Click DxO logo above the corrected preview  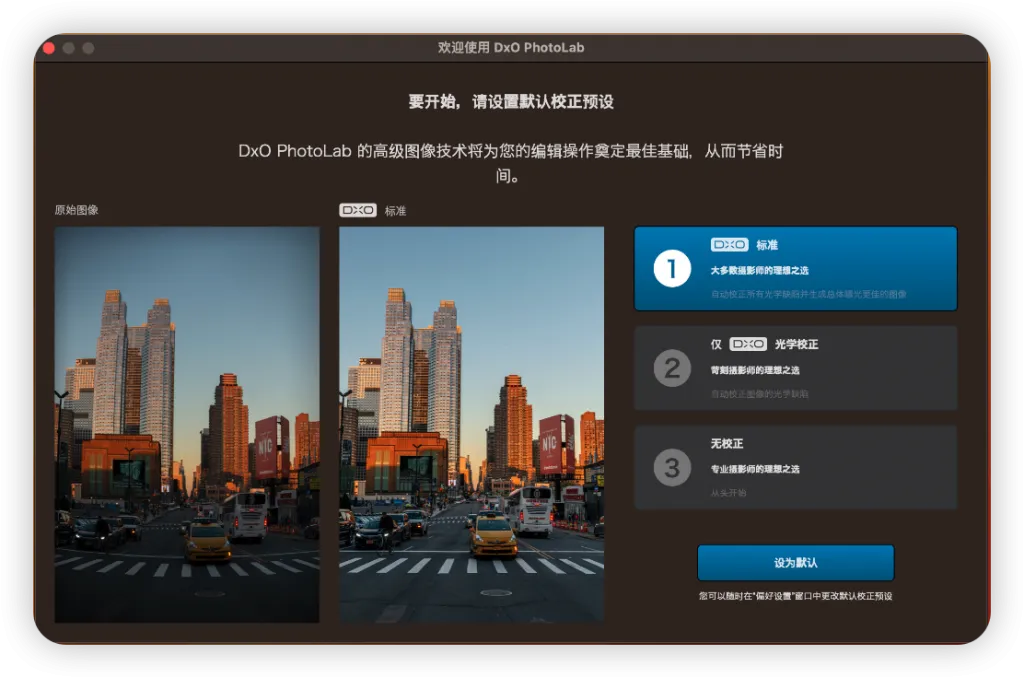tap(358, 210)
